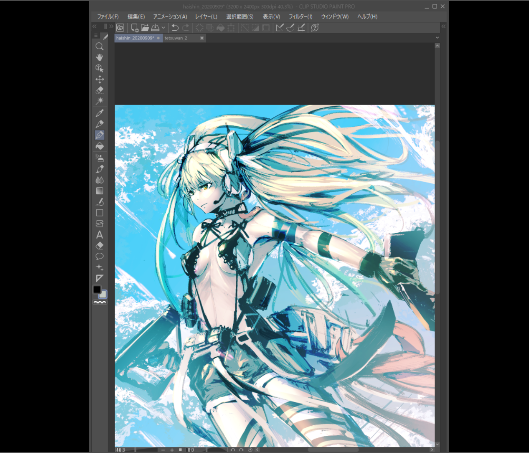The width and height of the screenshot is (529, 453).
Task: Open the 表示(V) menu
Action: (x=271, y=17)
